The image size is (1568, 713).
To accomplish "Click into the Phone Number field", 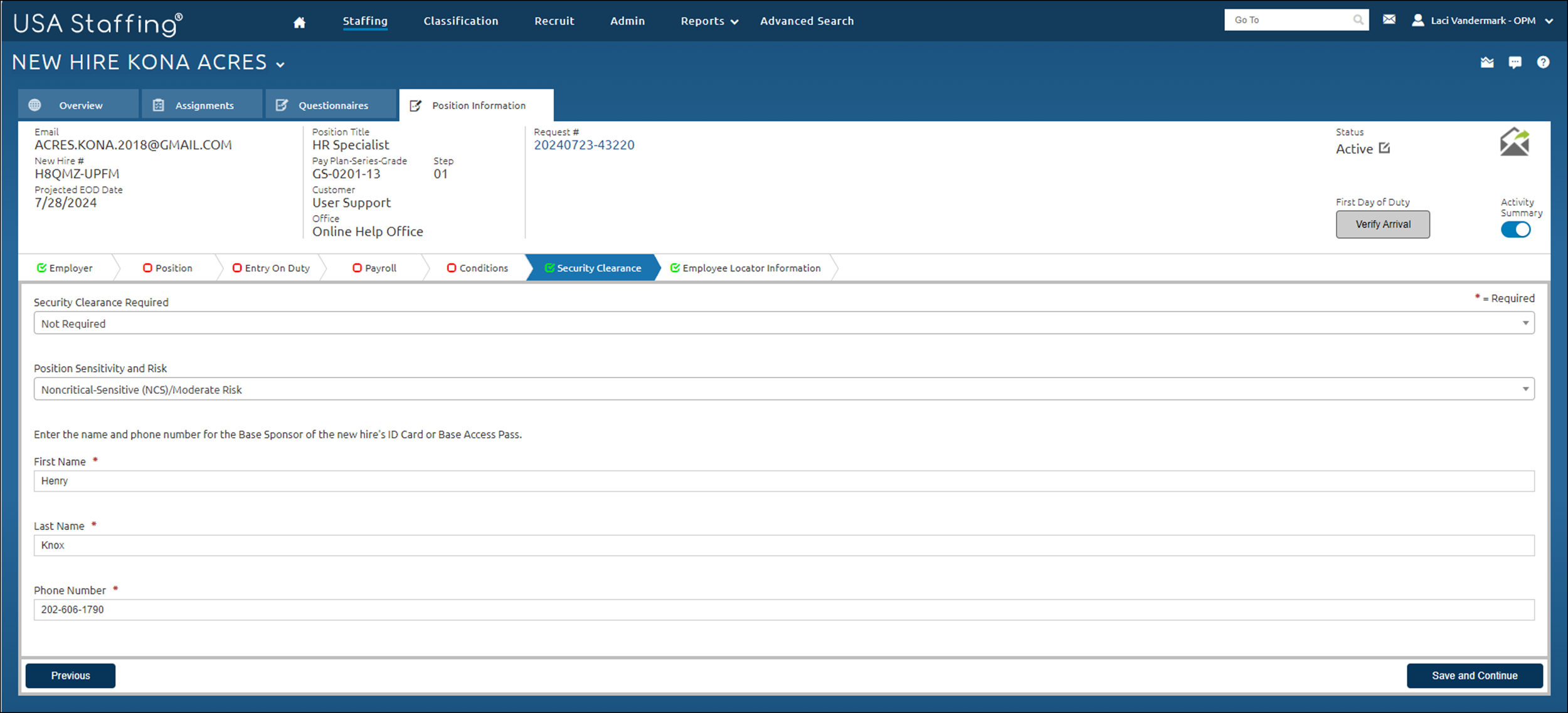I will coord(783,610).
